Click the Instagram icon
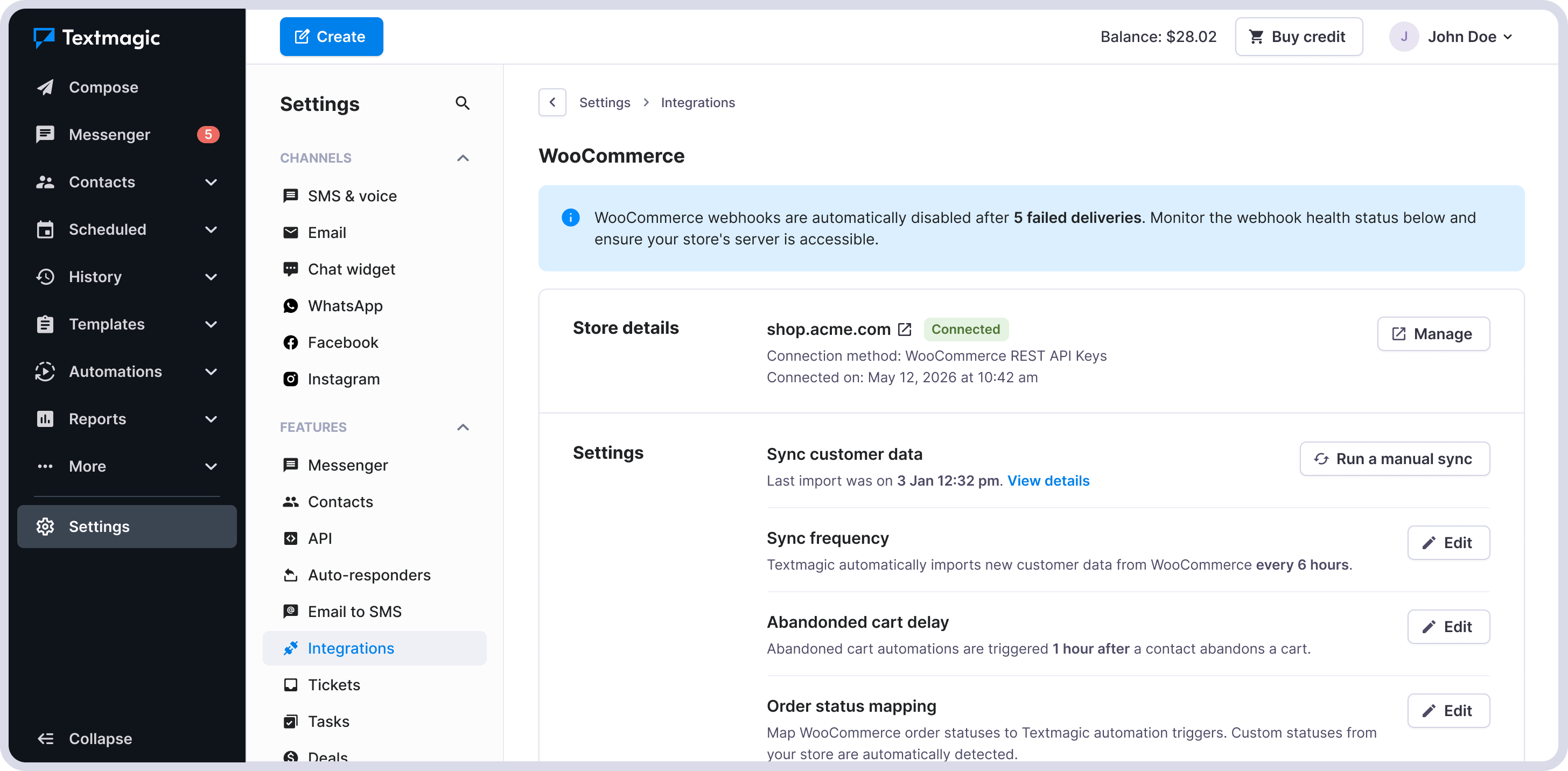 pos(291,379)
